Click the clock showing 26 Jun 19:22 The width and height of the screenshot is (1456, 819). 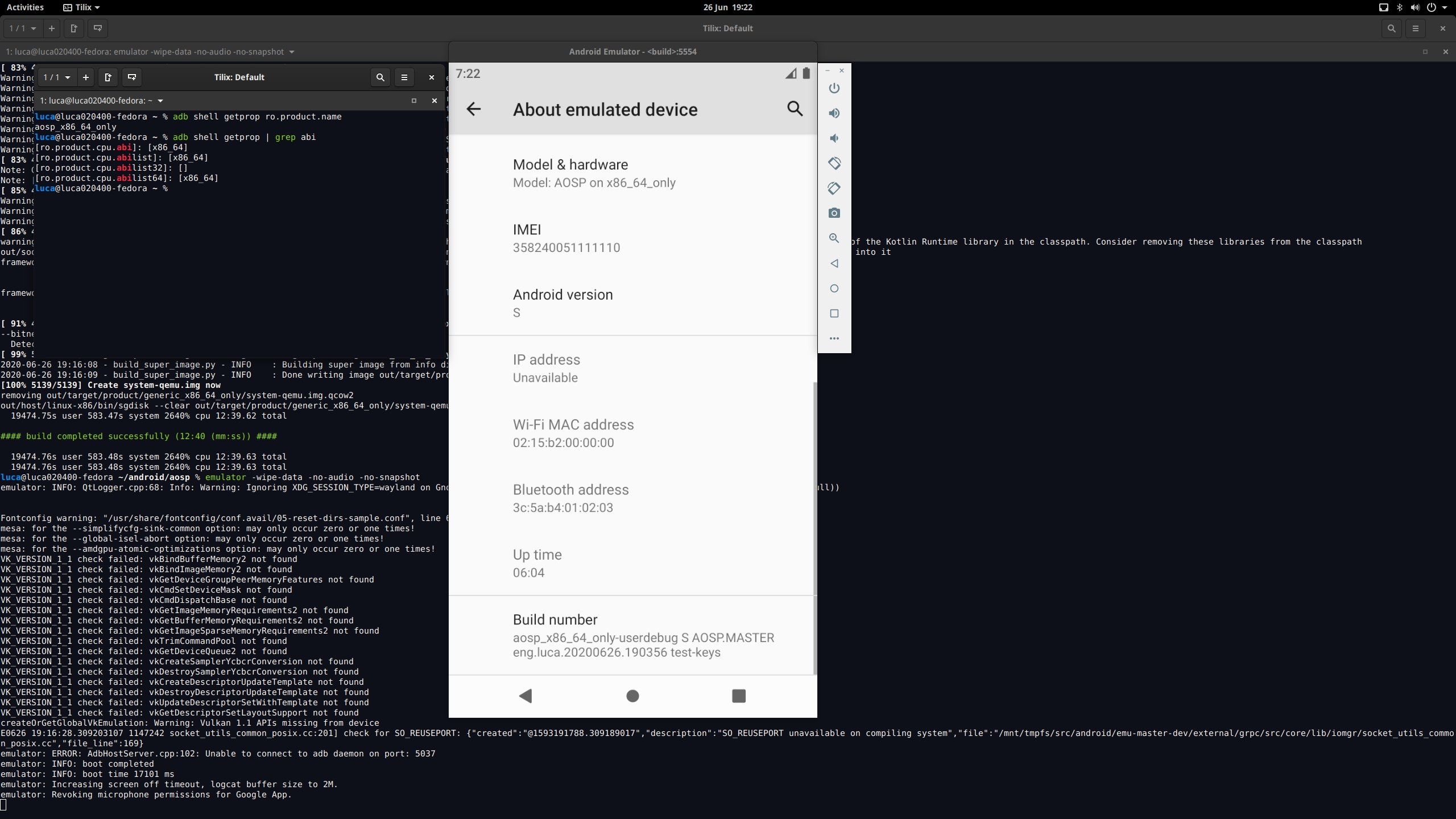point(727,7)
